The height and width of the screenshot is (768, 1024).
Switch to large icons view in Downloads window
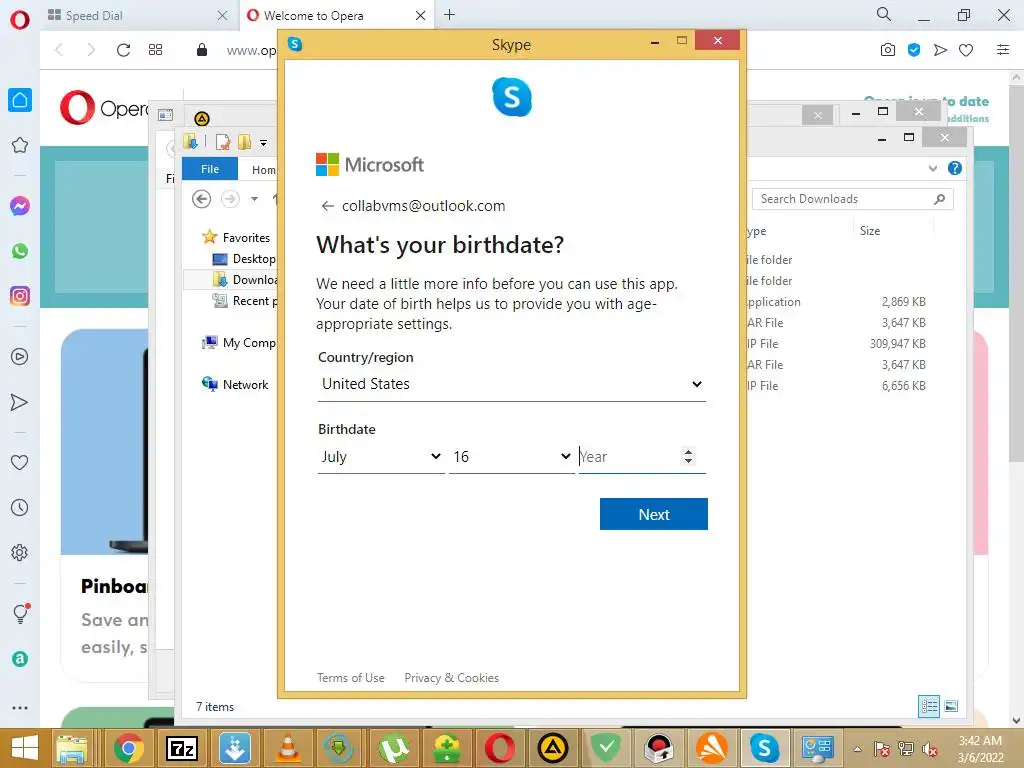coord(952,706)
